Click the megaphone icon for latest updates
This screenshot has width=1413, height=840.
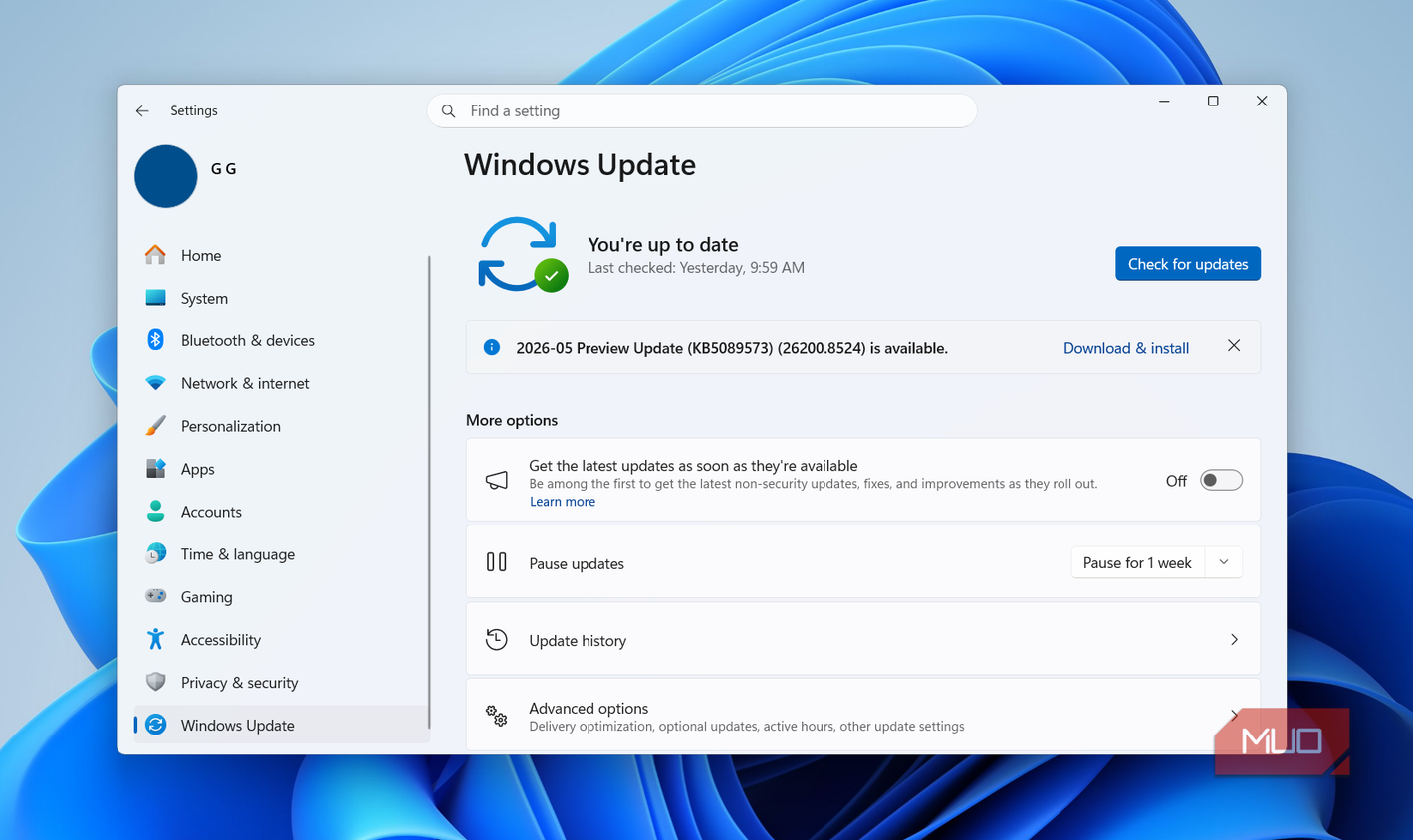click(496, 481)
